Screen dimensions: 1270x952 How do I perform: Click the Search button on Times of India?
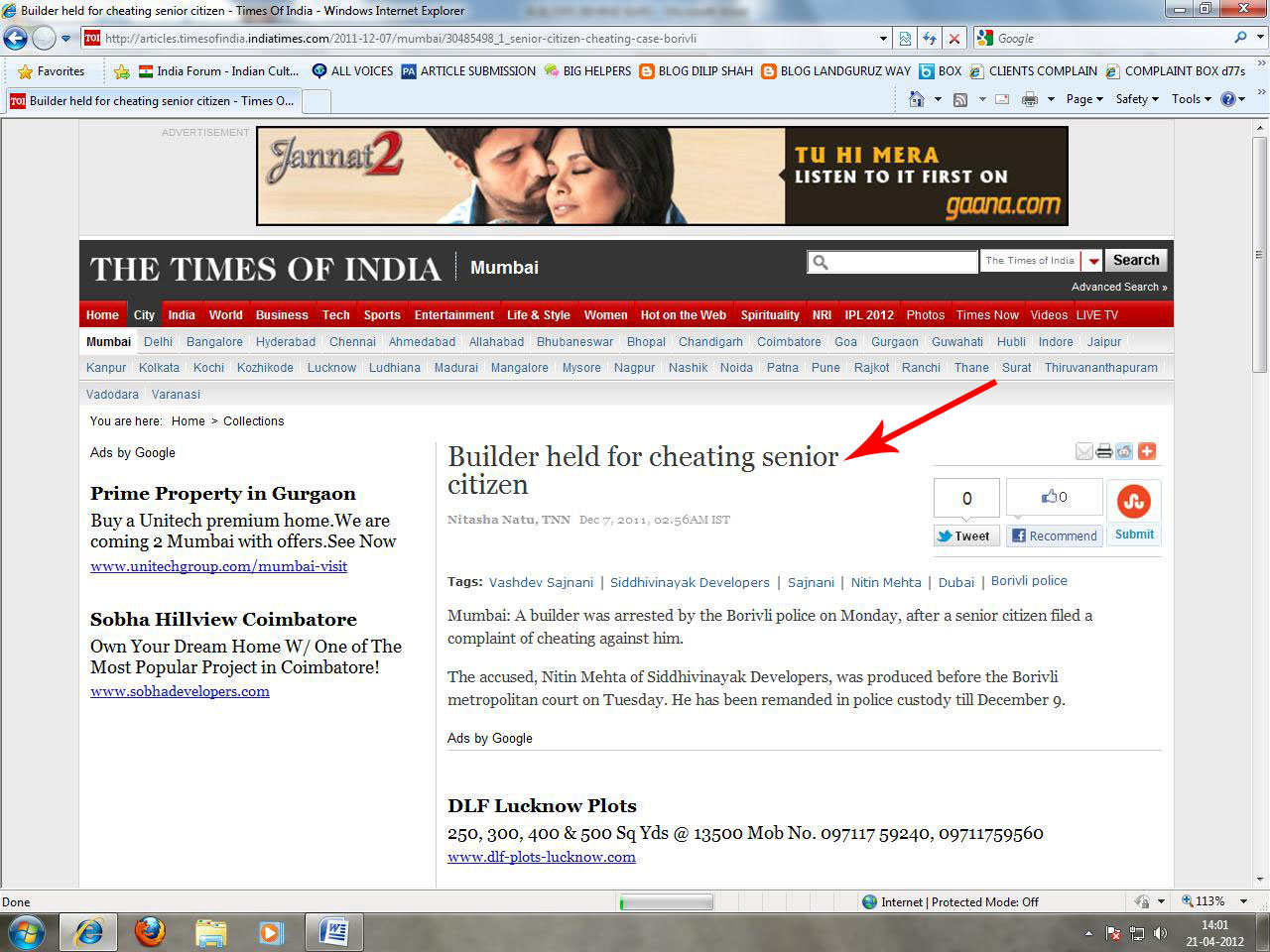[1136, 261]
